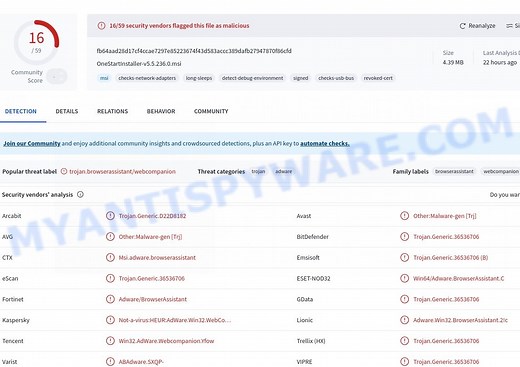Click the Trellix (HX) detection warning icon

pos(404,341)
